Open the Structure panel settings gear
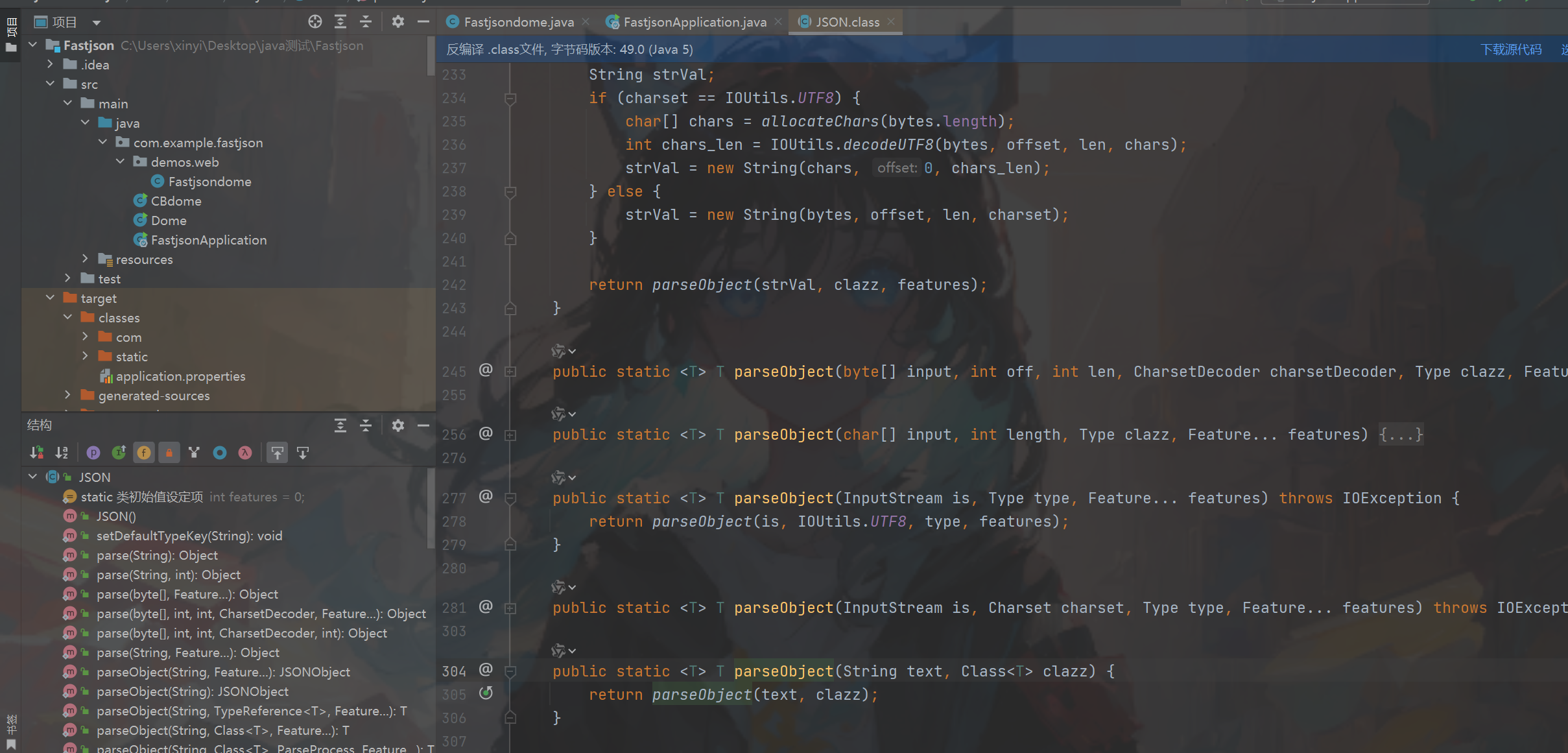 click(x=398, y=425)
